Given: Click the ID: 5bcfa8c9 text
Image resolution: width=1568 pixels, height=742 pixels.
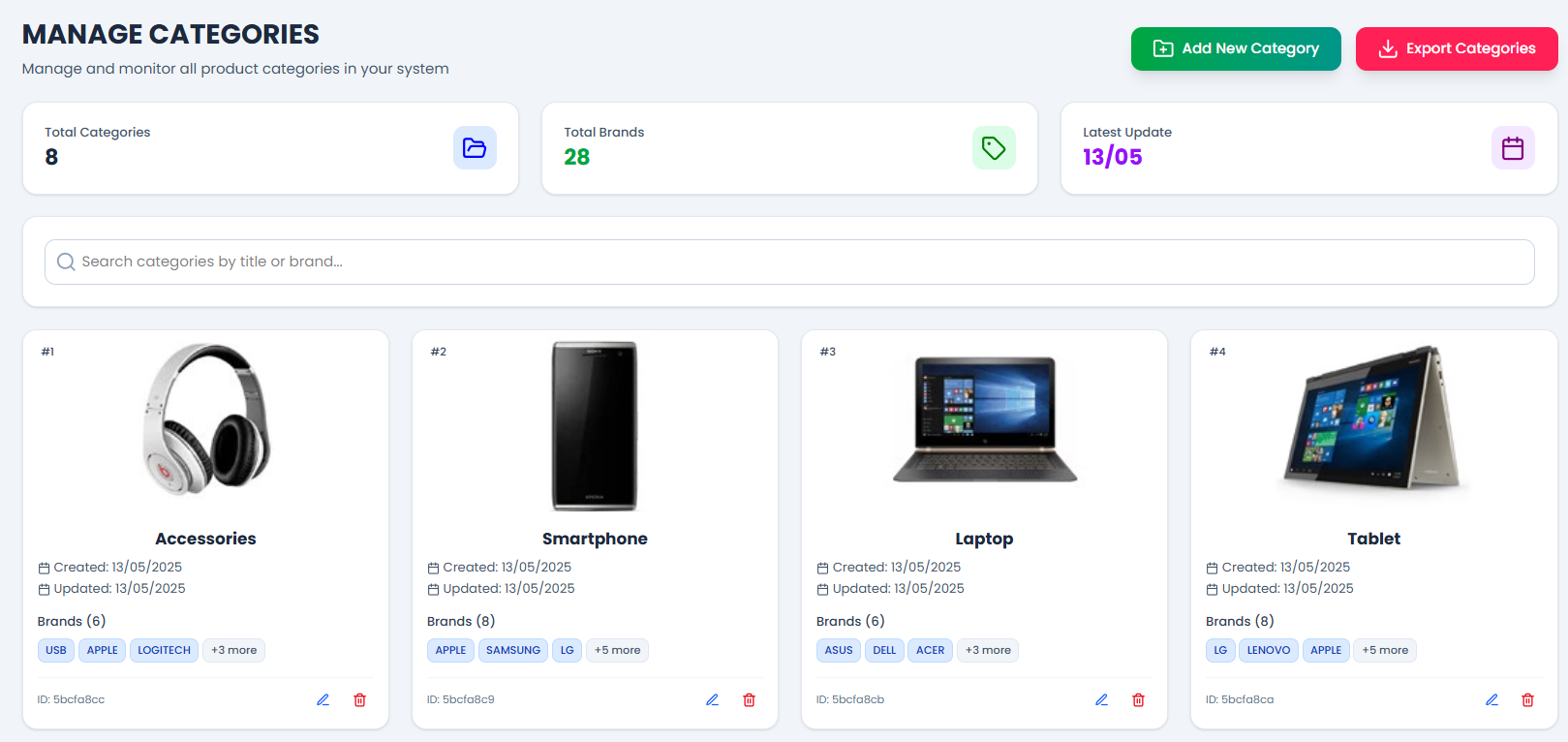Looking at the screenshot, I should click(461, 699).
